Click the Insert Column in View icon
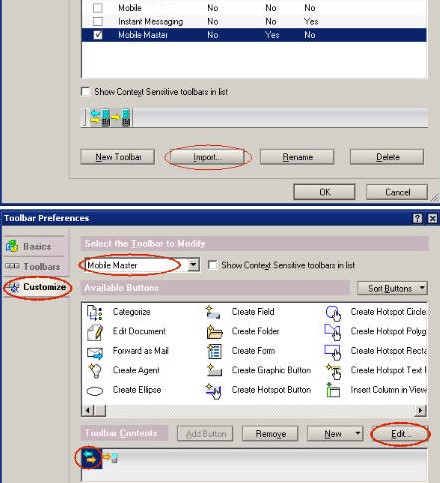Screen dimensions: 440x483 pyautogui.click(x=333, y=390)
